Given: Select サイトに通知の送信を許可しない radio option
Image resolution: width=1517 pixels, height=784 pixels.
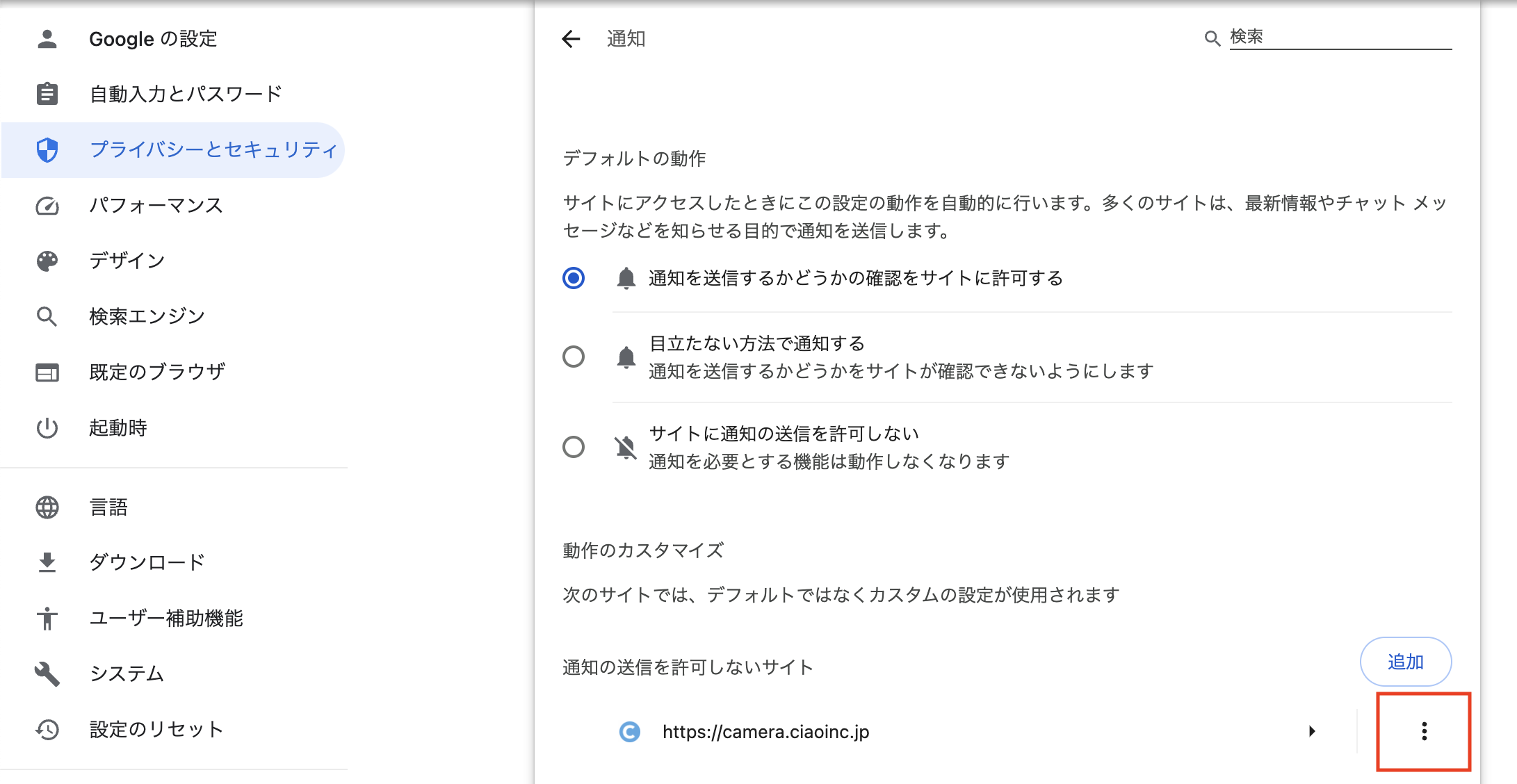Looking at the screenshot, I should [x=574, y=447].
